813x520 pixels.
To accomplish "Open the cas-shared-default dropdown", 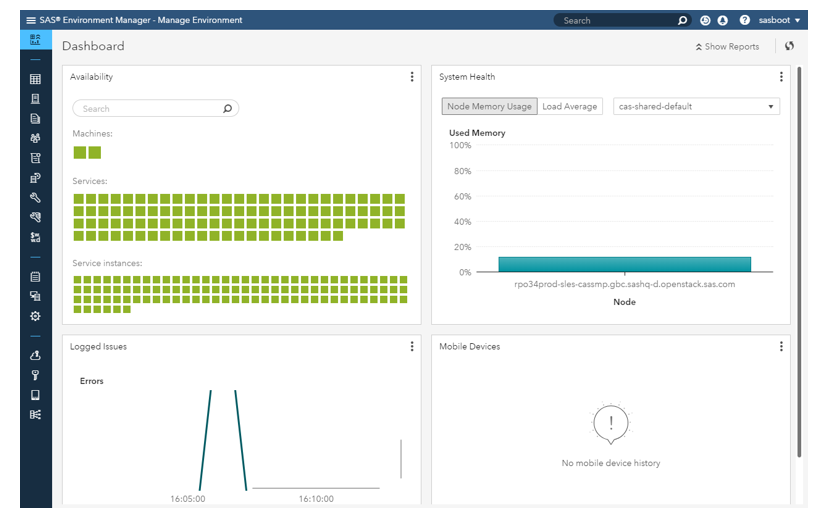I will pyautogui.click(x=696, y=107).
